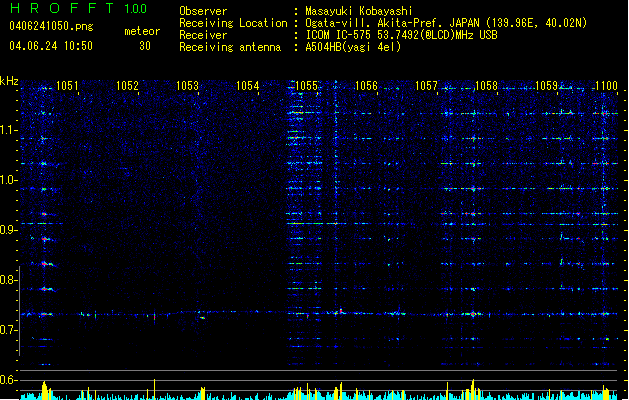Click the 1052 time marker
This screenshot has width=629, height=400.
click(127, 86)
